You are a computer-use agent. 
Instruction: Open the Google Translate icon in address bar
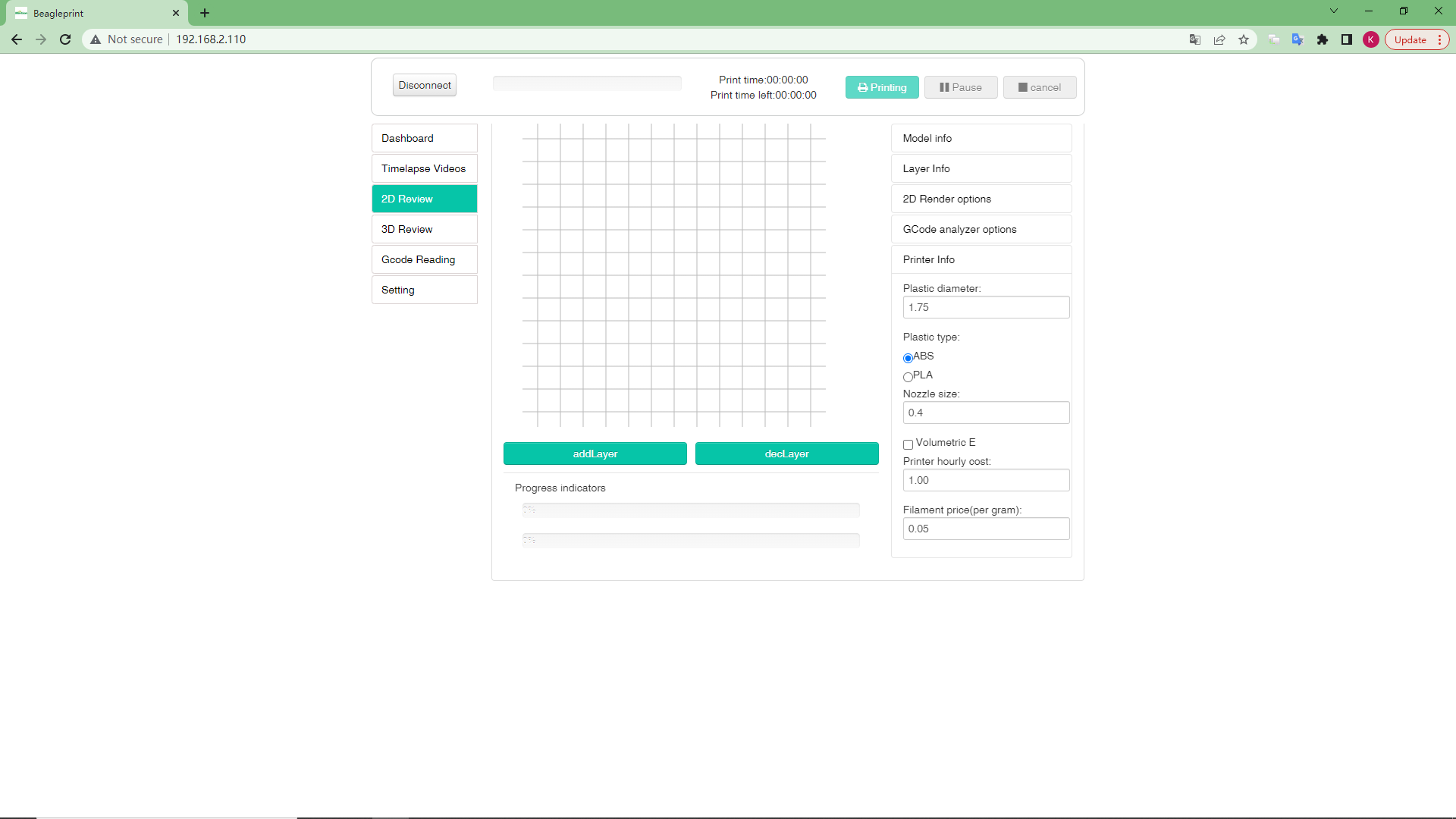click(x=1195, y=39)
